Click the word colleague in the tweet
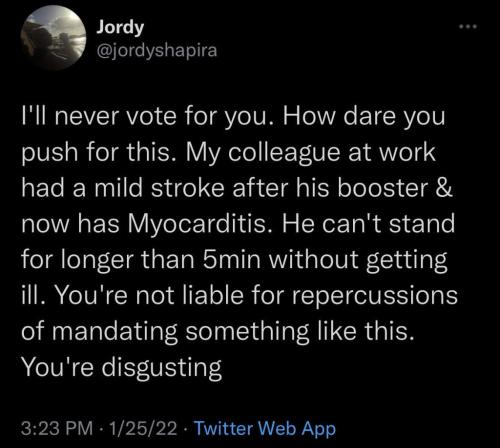The height and width of the screenshot is (448, 500). (286, 153)
